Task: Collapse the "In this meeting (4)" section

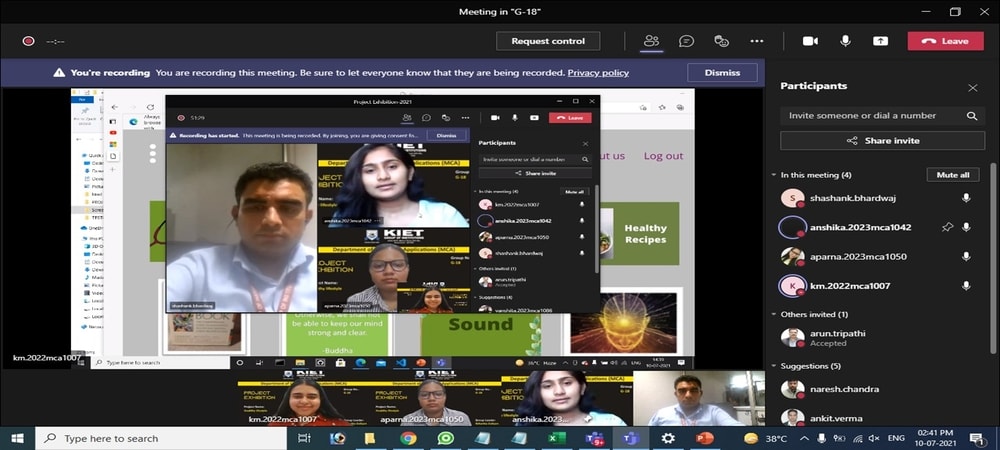Action: (774, 175)
